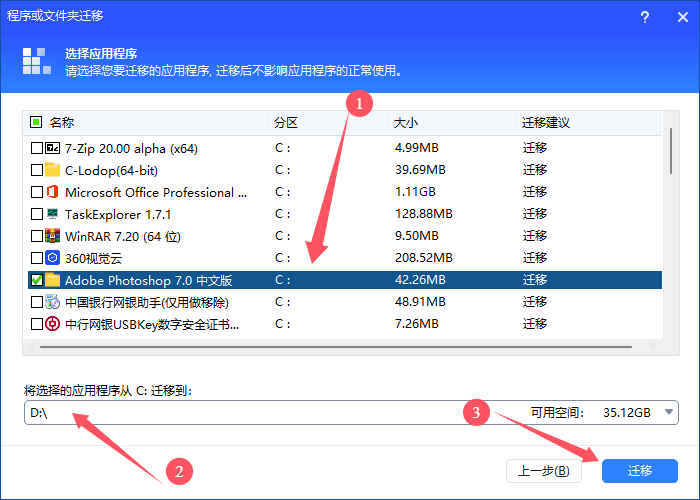Viewport: 700px width, 500px height.
Task: Select the C-Lodop(64-bit) row name
Action: (x=111, y=170)
